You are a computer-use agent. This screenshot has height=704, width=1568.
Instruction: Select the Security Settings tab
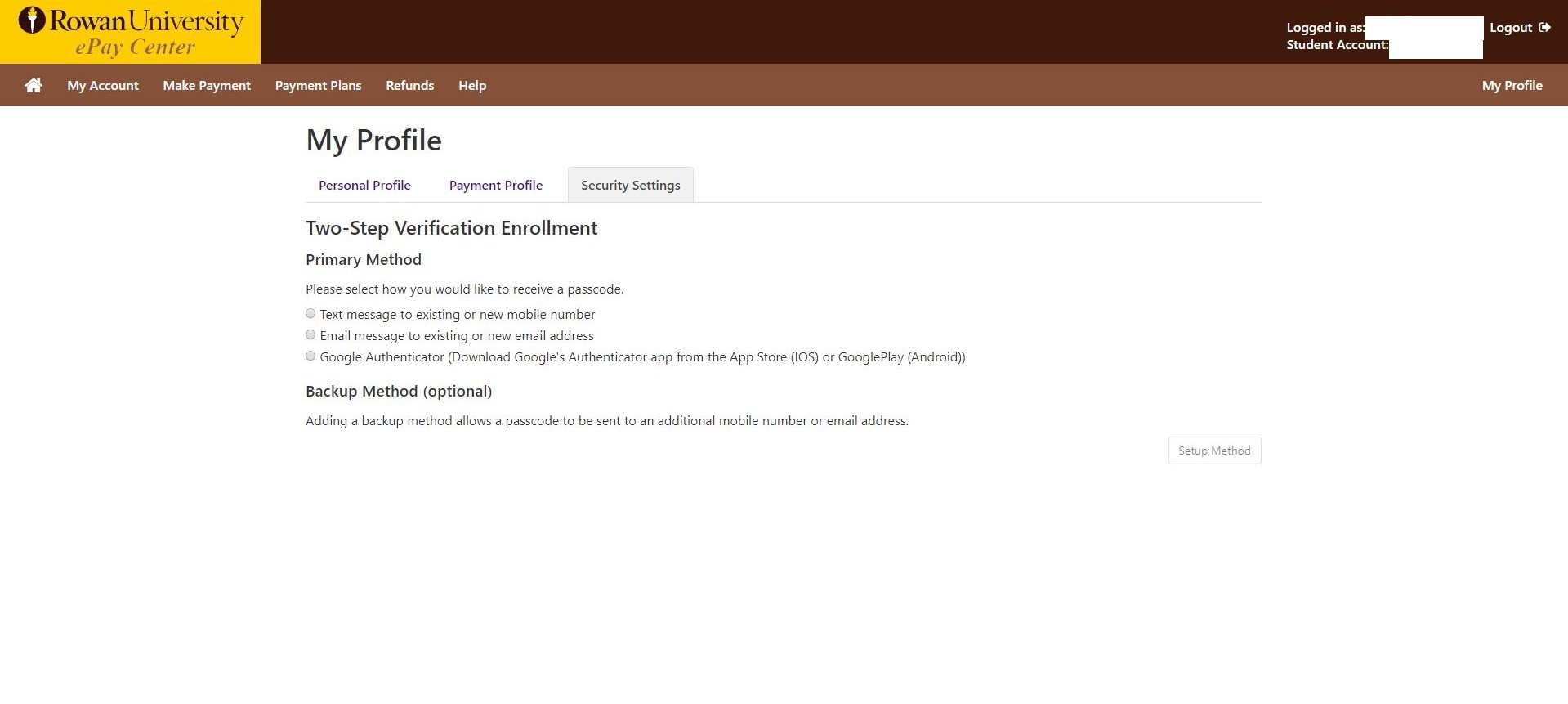pos(630,186)
